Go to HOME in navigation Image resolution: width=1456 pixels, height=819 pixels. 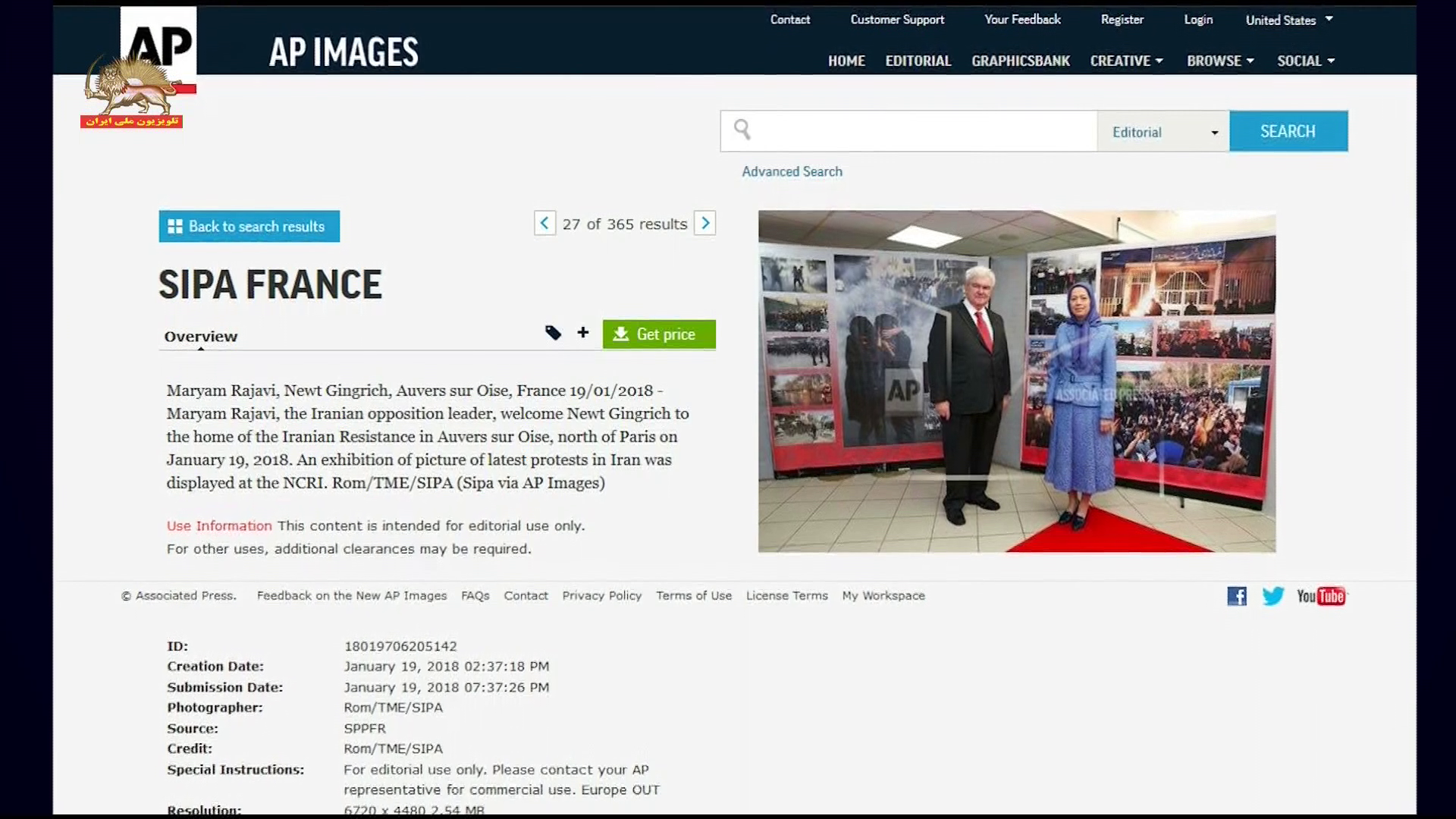(x=846, y=61)
